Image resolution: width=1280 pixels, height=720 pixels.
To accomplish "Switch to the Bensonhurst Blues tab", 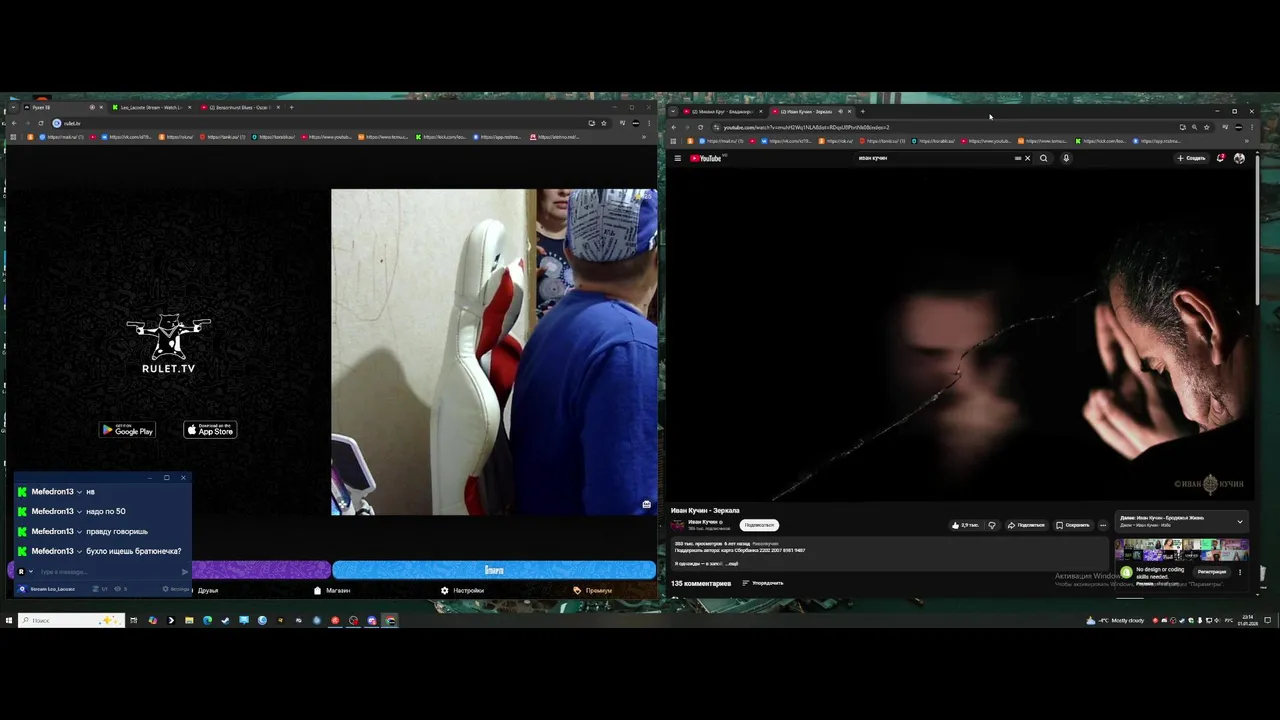I will tap(240, 107).
